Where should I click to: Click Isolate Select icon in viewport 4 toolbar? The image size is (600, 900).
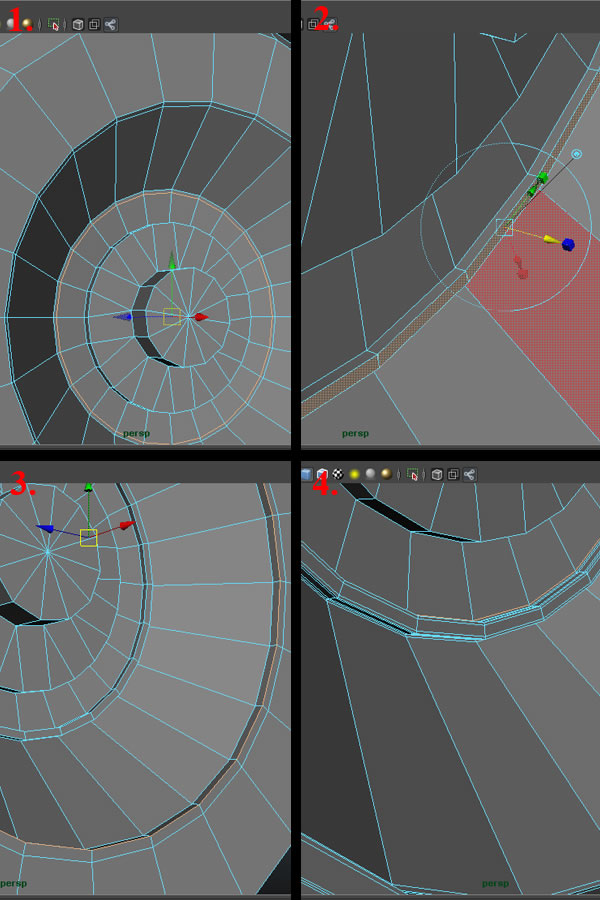[412, 474]
